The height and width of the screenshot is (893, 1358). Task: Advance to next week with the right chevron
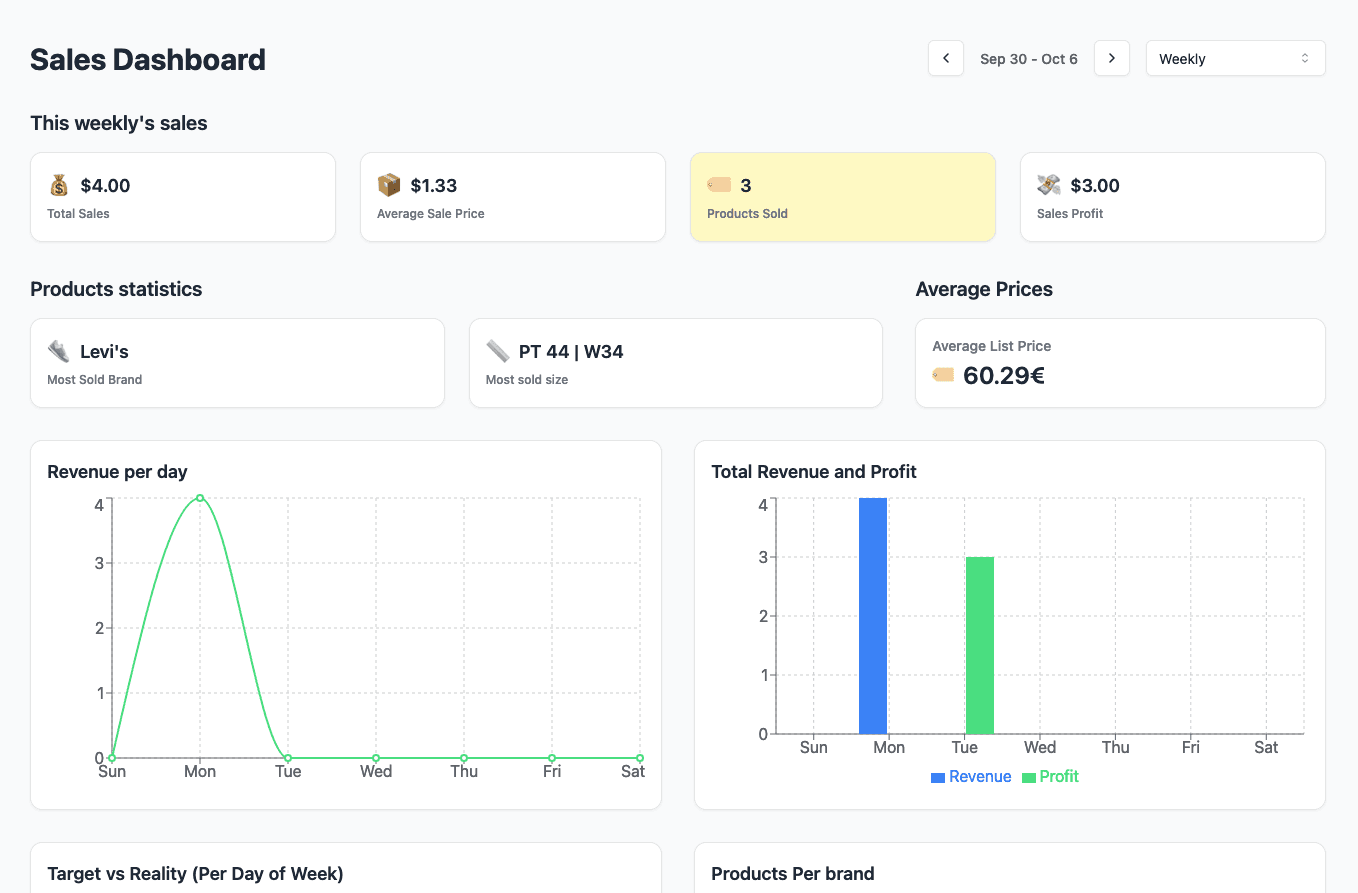coord(1112,58)
